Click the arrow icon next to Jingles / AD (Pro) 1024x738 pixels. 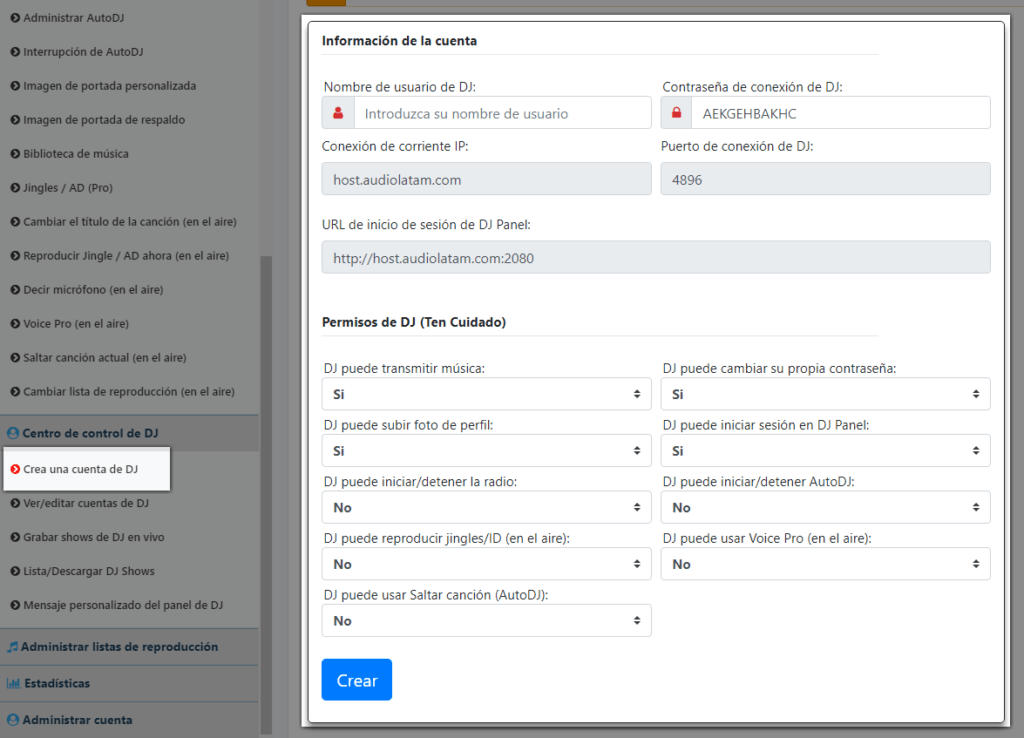[x=15, y=187]
